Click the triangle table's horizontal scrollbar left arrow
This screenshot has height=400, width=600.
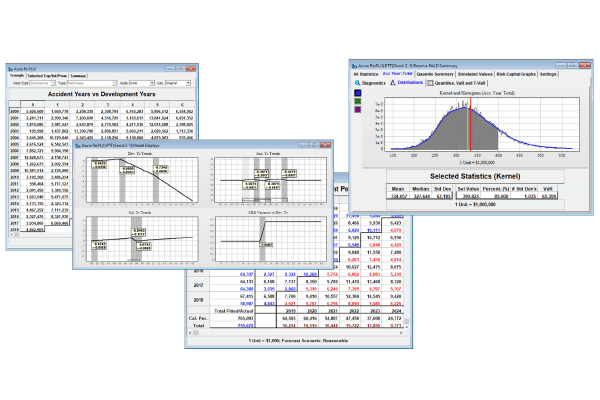click(x=11, y=234)
